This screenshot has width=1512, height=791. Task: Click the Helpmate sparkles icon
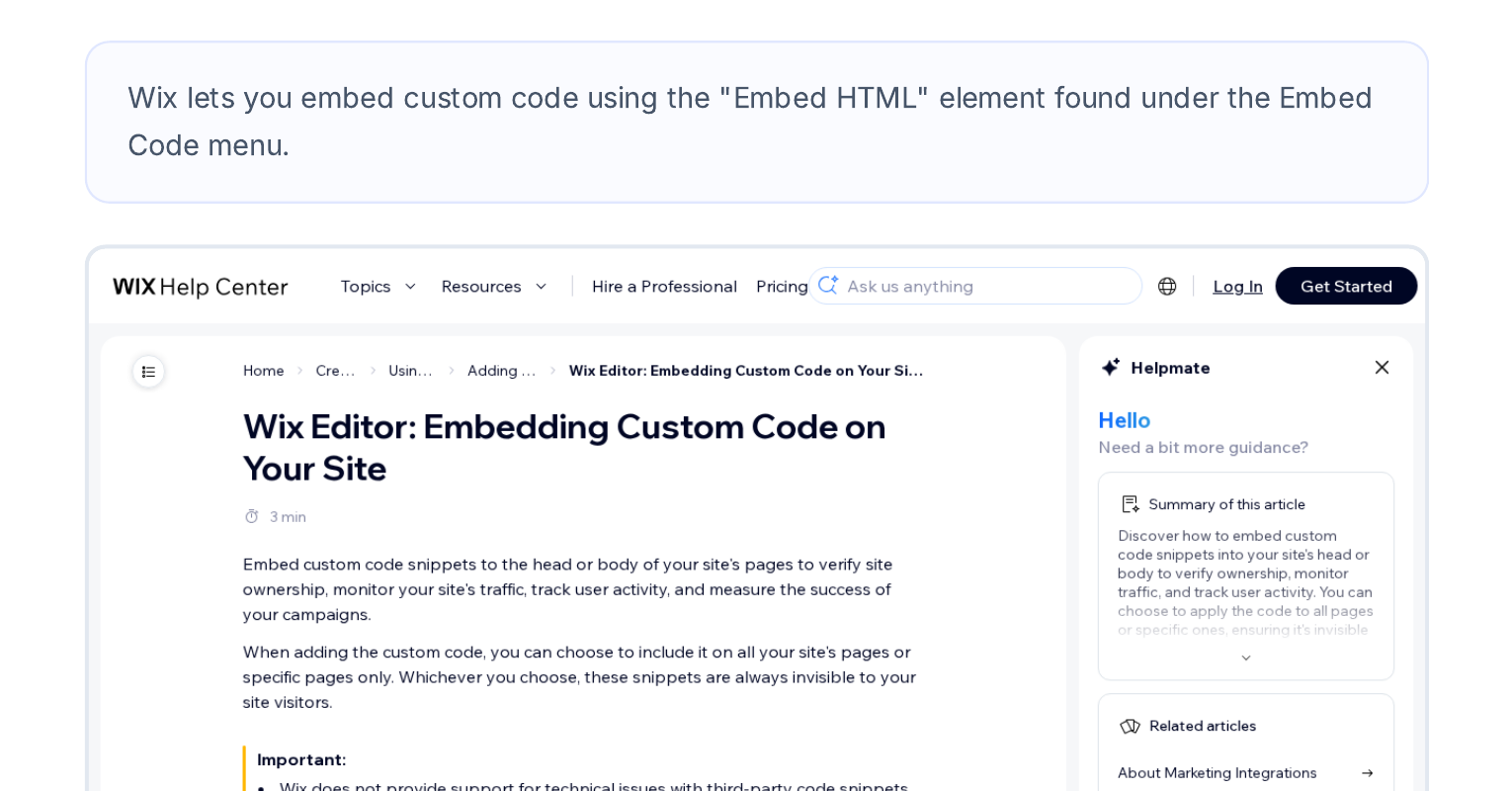coord(1111,366)
